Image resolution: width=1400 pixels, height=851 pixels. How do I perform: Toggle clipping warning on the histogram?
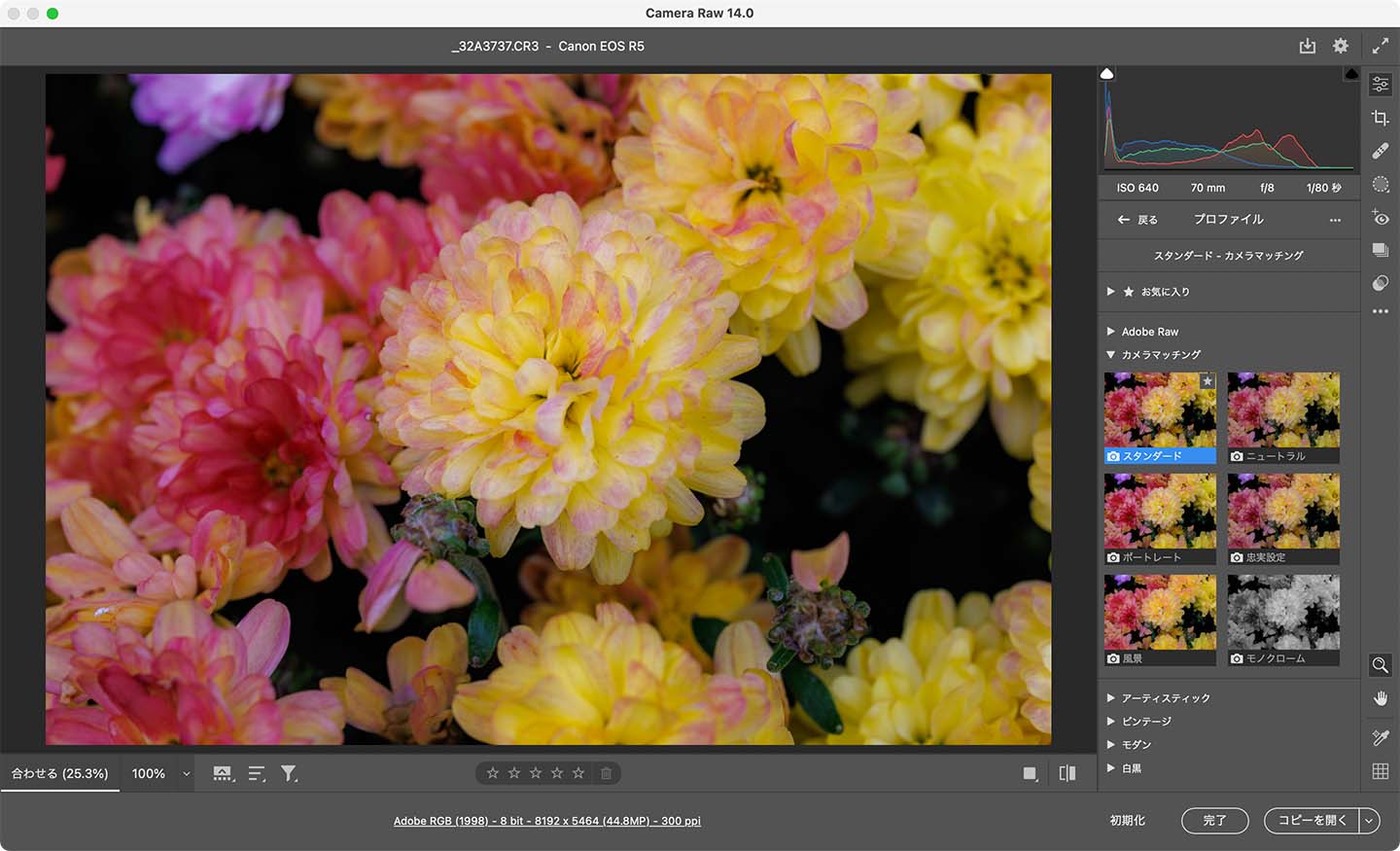(1106, 73)
